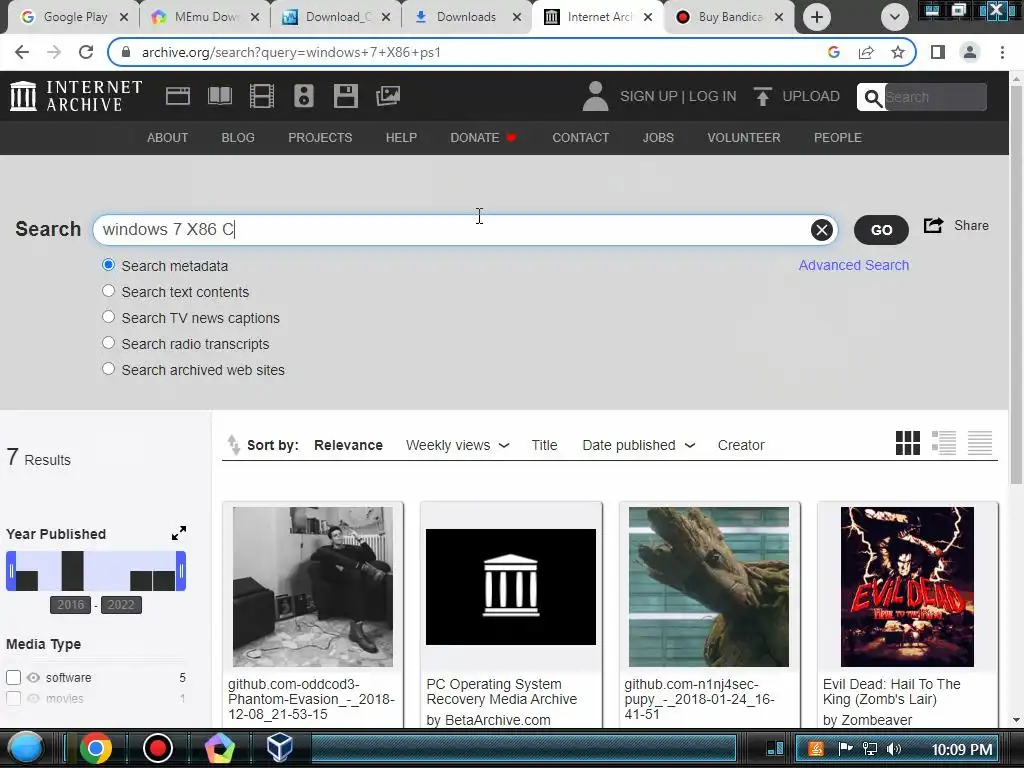Open VirtualBox cube icon in taskbar
This screenshot has width=1024, height=768.
[x=280, y=748]
